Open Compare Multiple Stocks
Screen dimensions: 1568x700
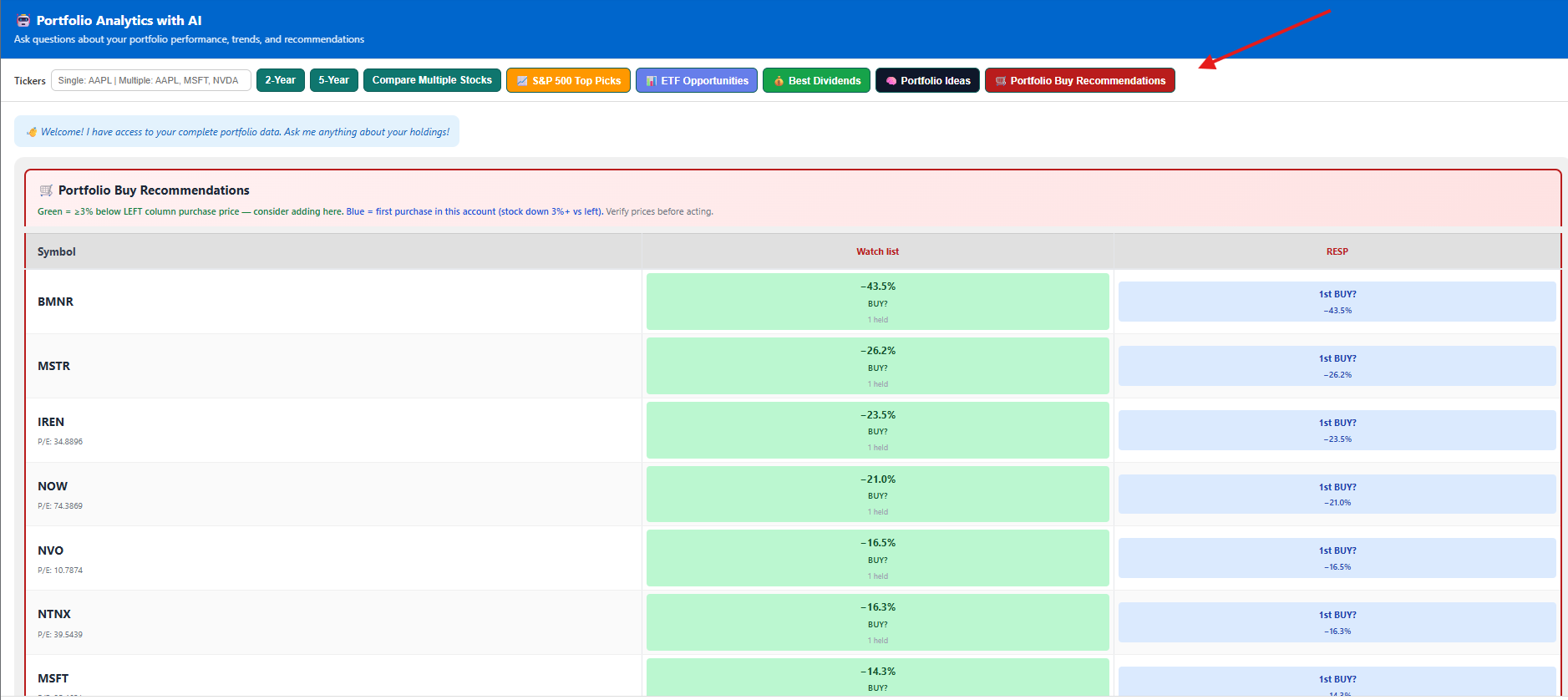point(432,80)
